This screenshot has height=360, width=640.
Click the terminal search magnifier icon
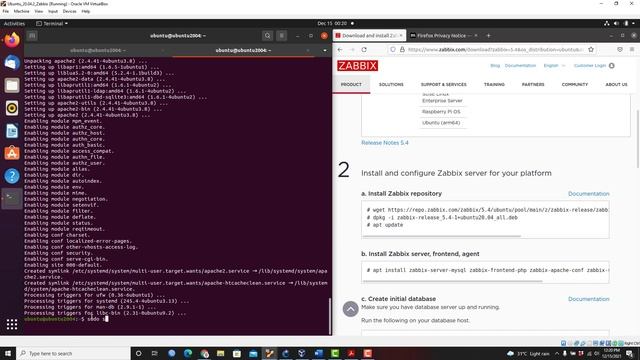point(267,36)
